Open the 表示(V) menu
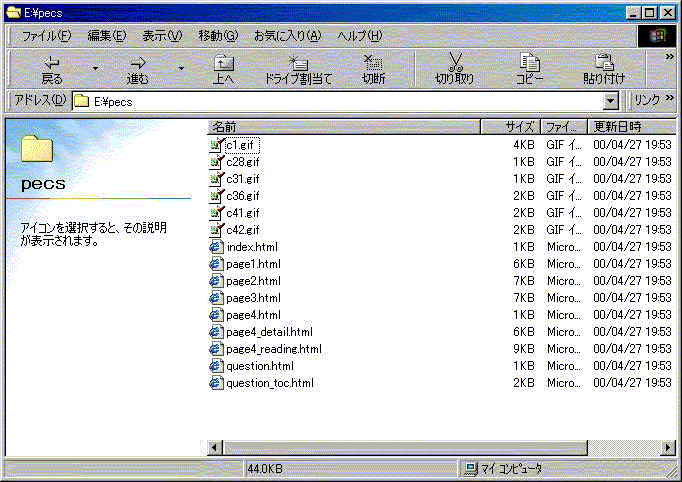The image size is (682, 482). (x=162, y=36)
